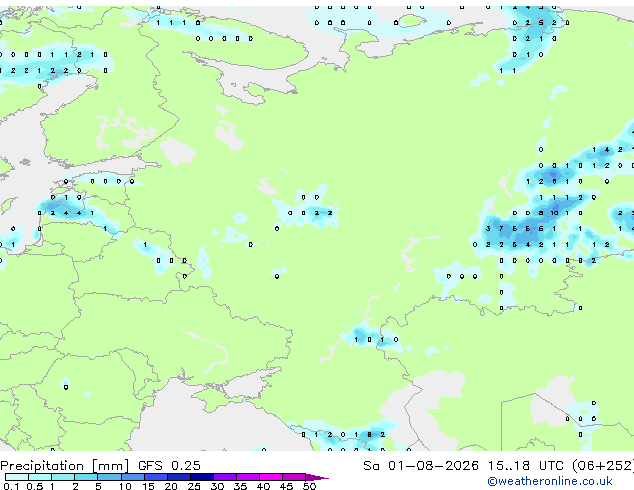
Task: Click the '0.5' legend scale label
Action: coord(34,486)
